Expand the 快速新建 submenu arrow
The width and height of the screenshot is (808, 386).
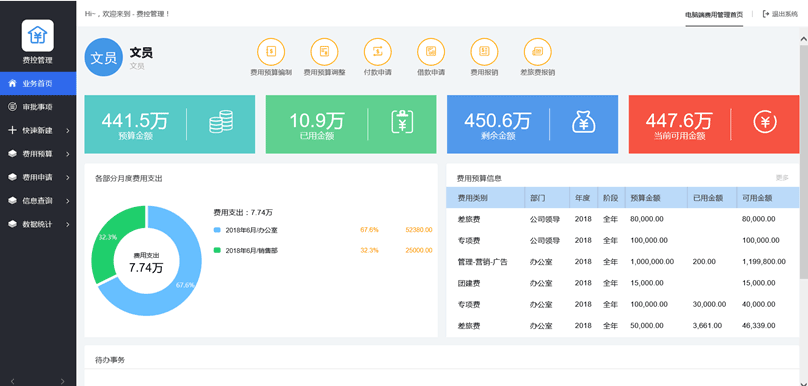pyautogui.click(x=68, y=131)
